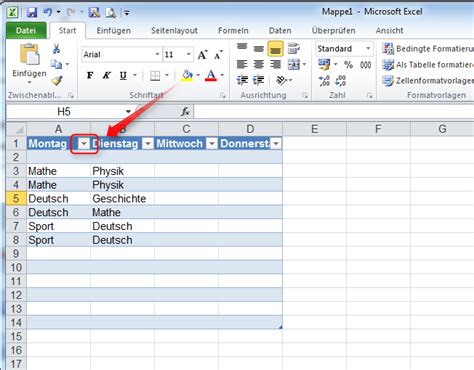
Task: Increase indent icon
Action: pyautogui.click(x=259, y=80)
